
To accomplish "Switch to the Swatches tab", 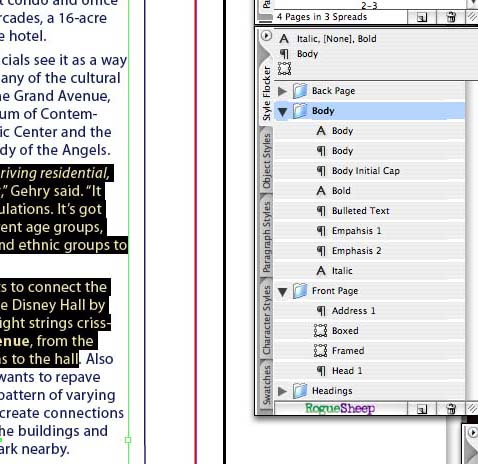I will click(267, 385).
